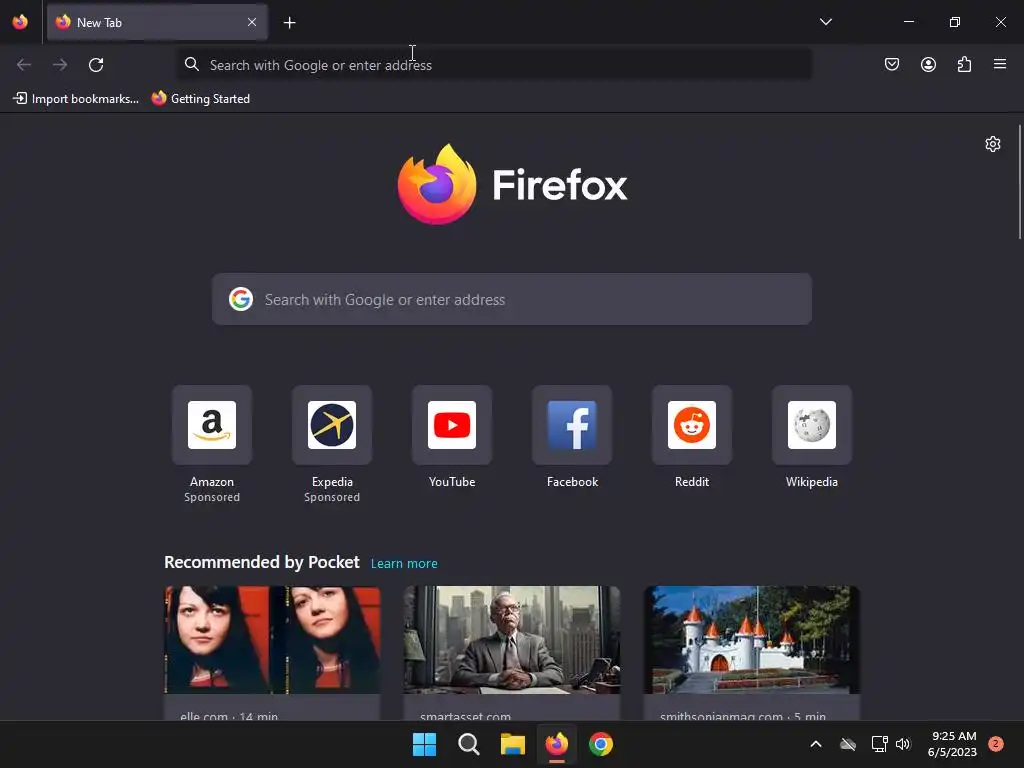Open Windows taskbar search
Screen dimensions: 1024x768
[468, 744]
